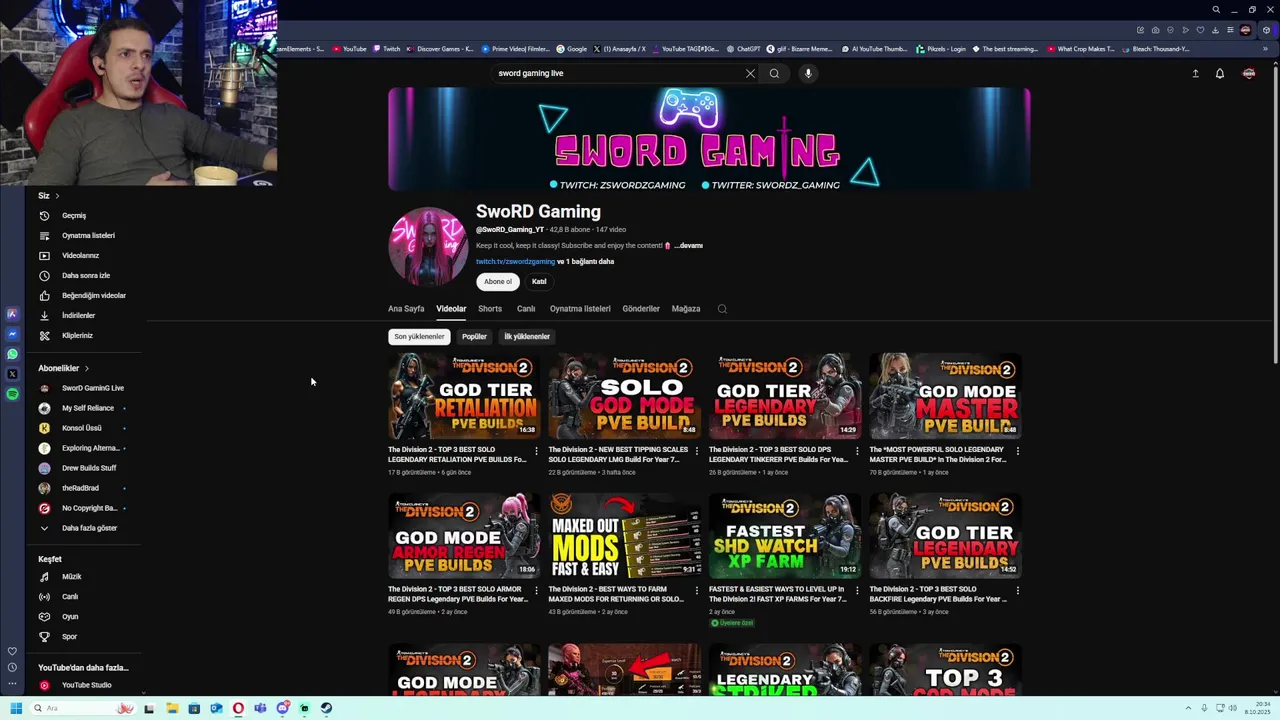1280x720 pixels.
Task: Switch to the Mağaza channel tab
Action: pos(686,309)
